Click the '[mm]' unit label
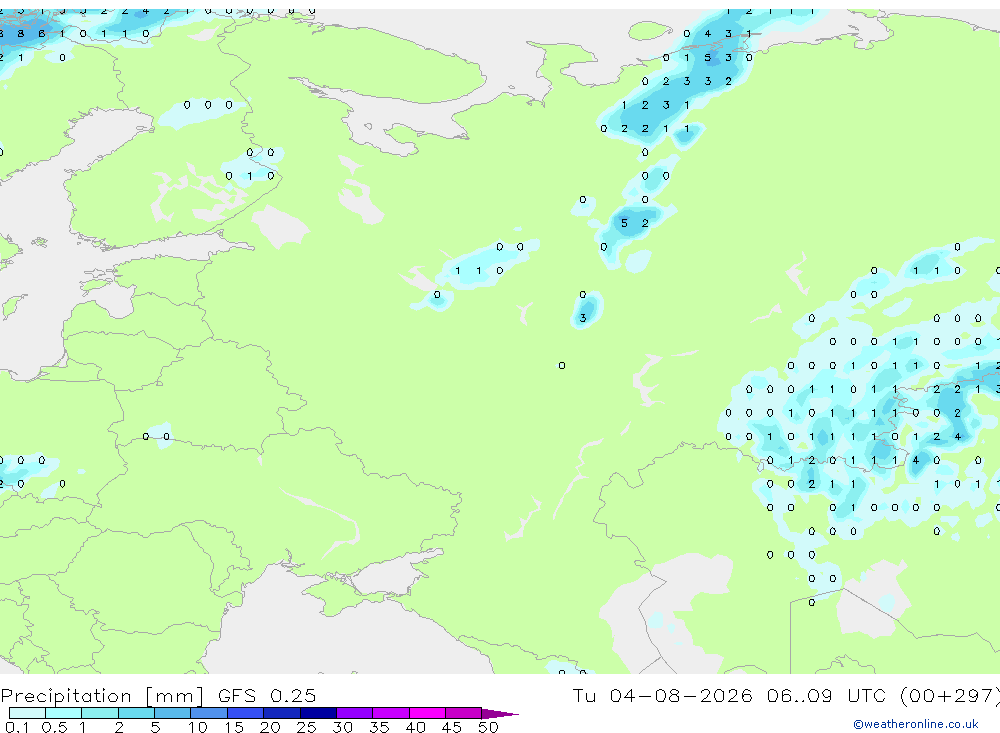Viewport: 1000px width, 733px height. (175, 696)
